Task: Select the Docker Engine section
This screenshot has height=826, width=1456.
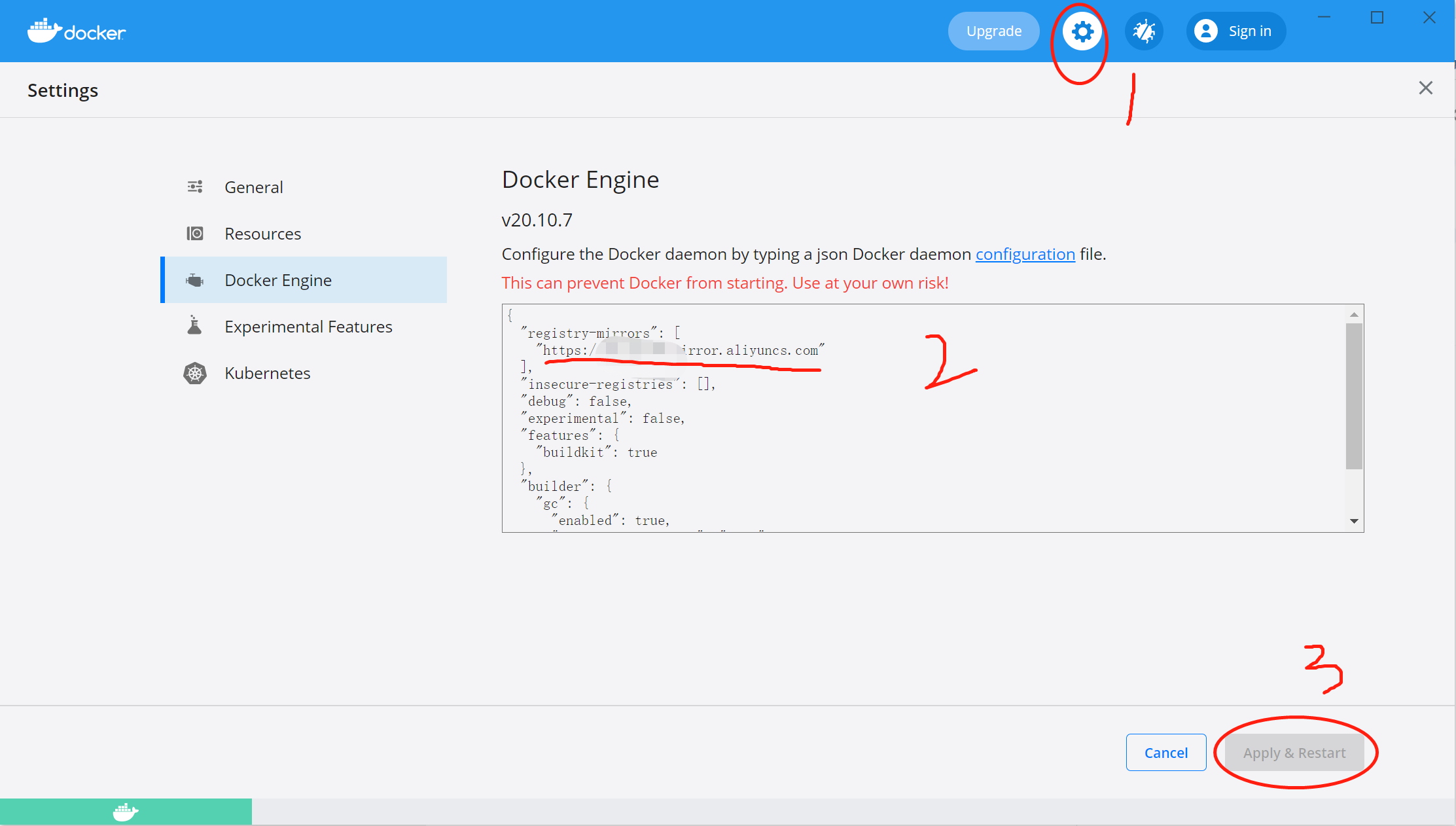Action: point(277,280)
